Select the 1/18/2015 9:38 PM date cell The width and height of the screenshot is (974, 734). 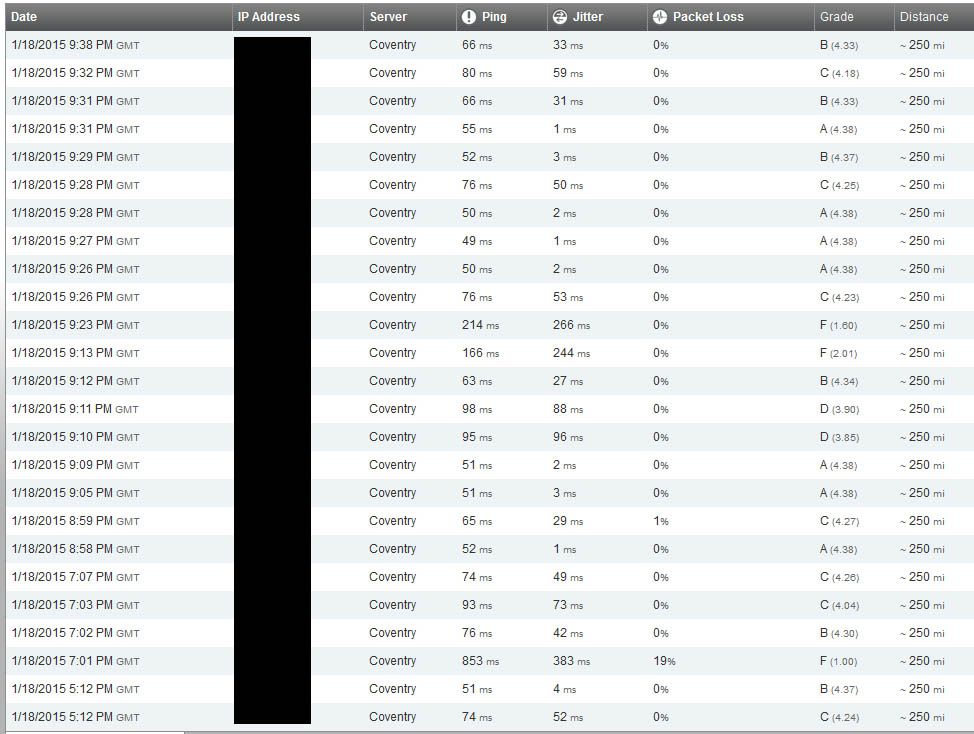point(75,45)
